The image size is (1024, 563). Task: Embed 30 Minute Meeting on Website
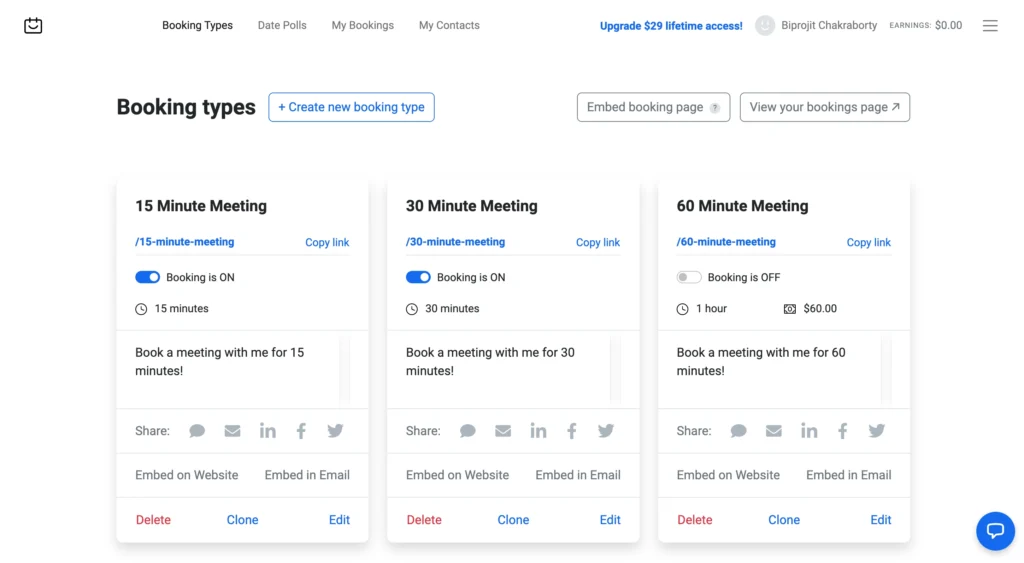(457, 475)
